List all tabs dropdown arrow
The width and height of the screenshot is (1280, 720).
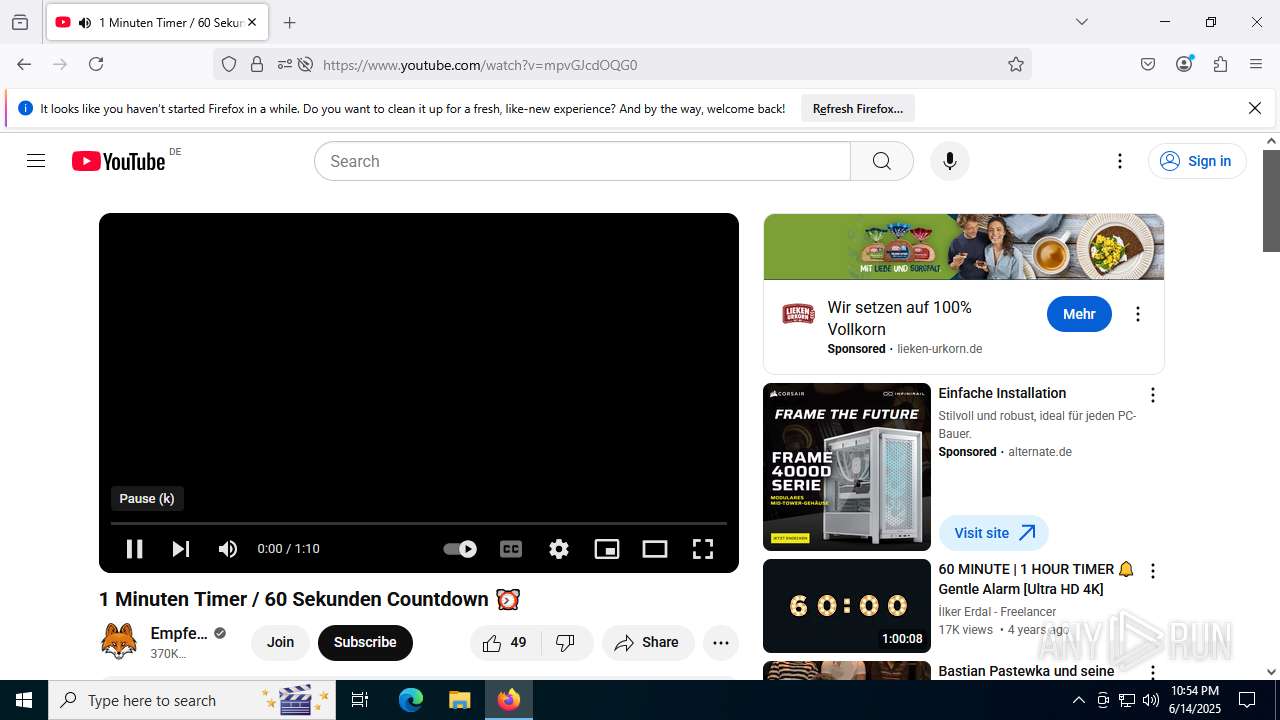[x=1082, y=22]
